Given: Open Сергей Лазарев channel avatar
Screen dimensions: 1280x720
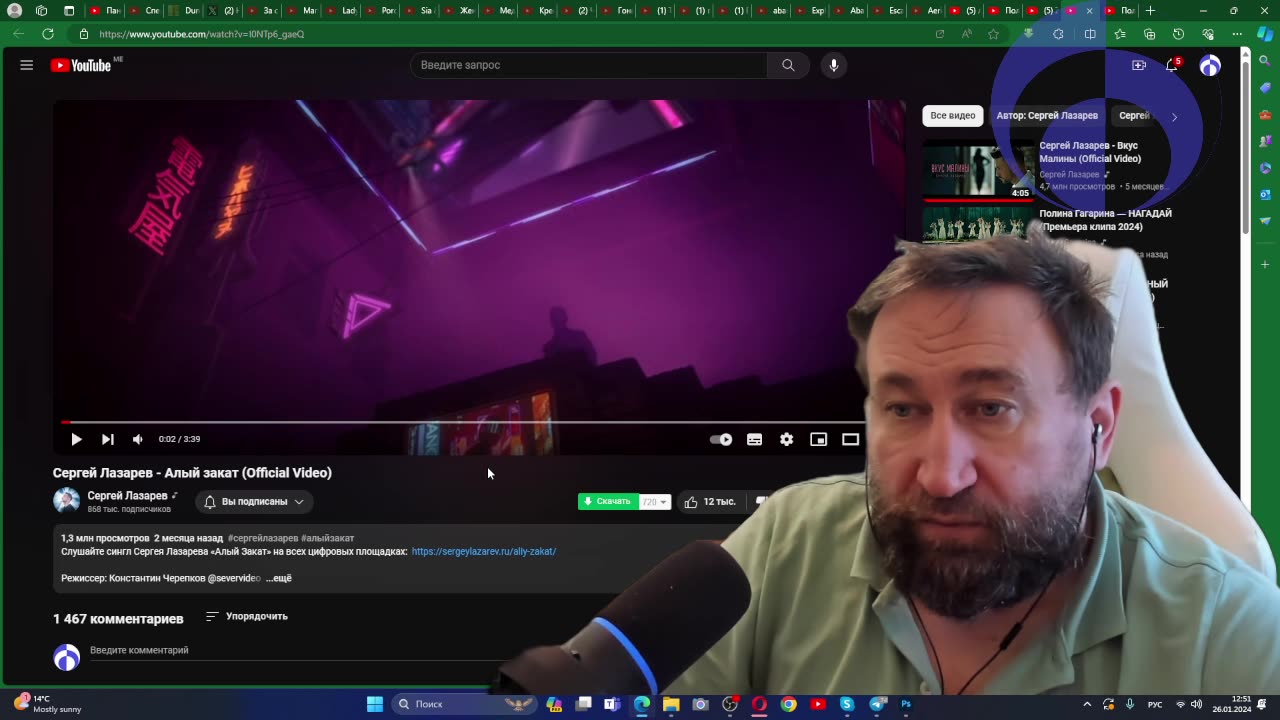Looking at the screenshot, I should pos(66,501).
